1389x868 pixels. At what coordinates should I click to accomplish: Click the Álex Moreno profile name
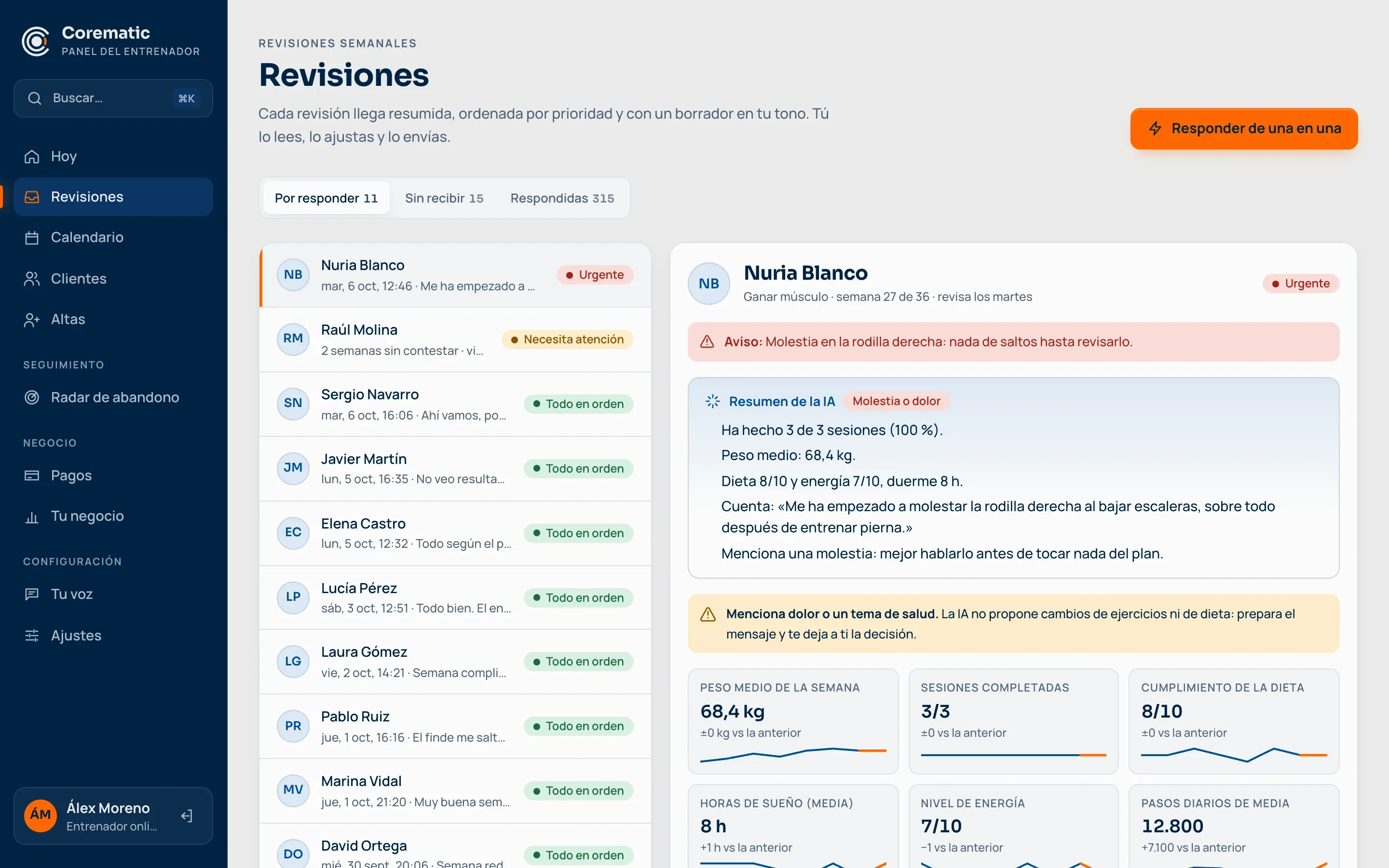(x=108, y=808)
